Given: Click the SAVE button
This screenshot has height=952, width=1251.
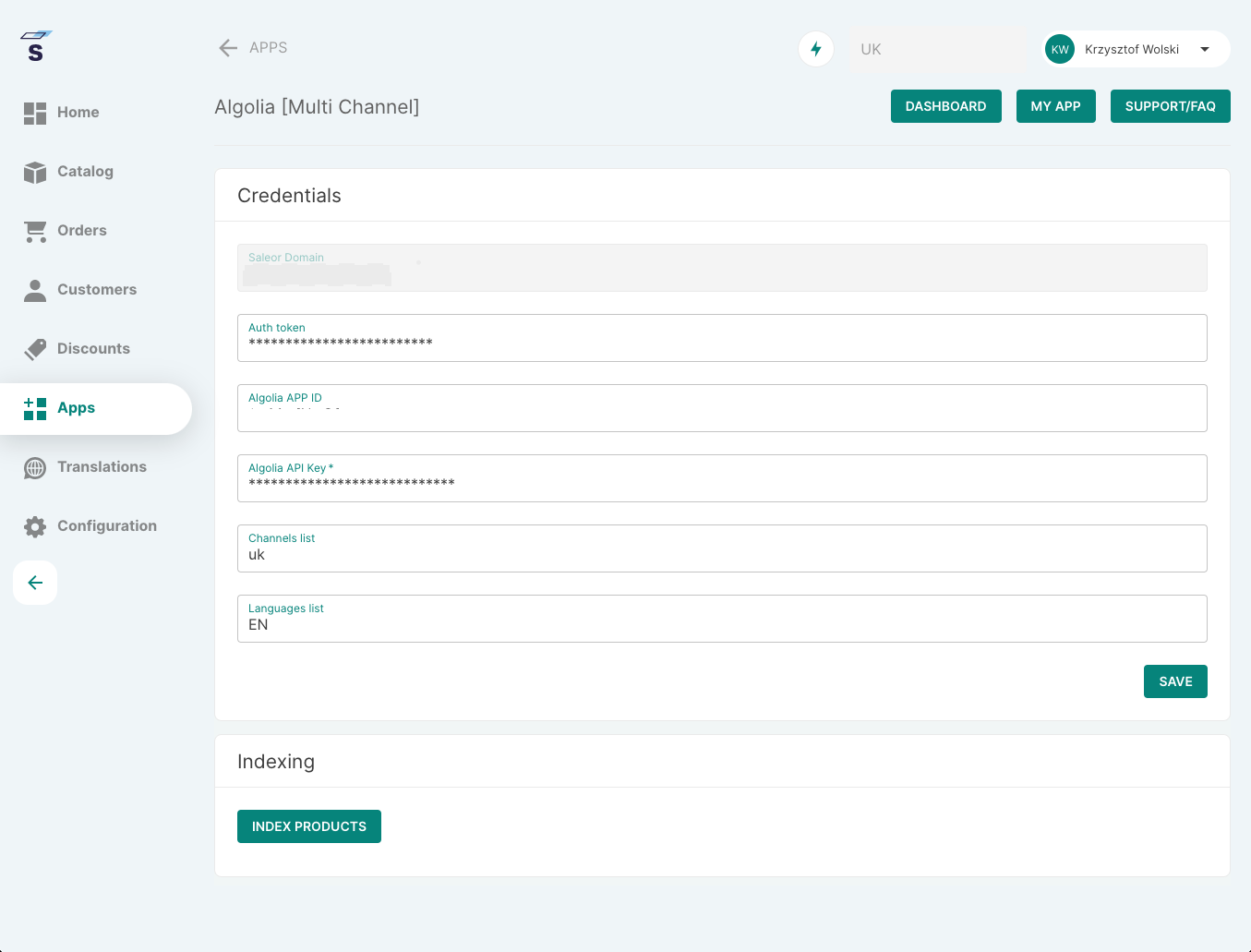Looking at the screenshot, I should click(x=1175, y=681).
